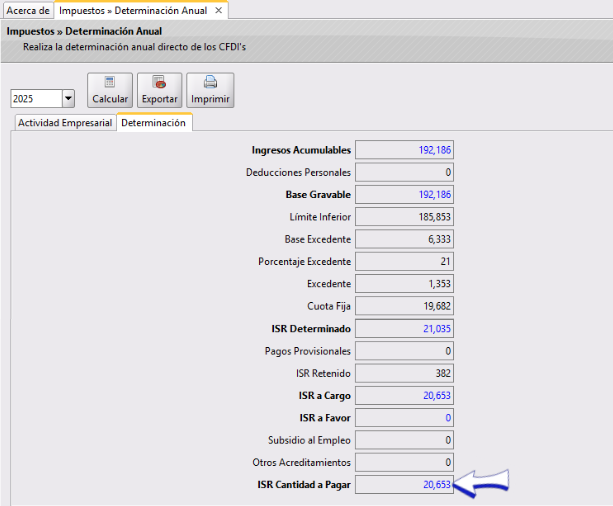Click the Deducciones Personales label
Image resolution: width=613 pixels, height=506 pixels.
298,172
